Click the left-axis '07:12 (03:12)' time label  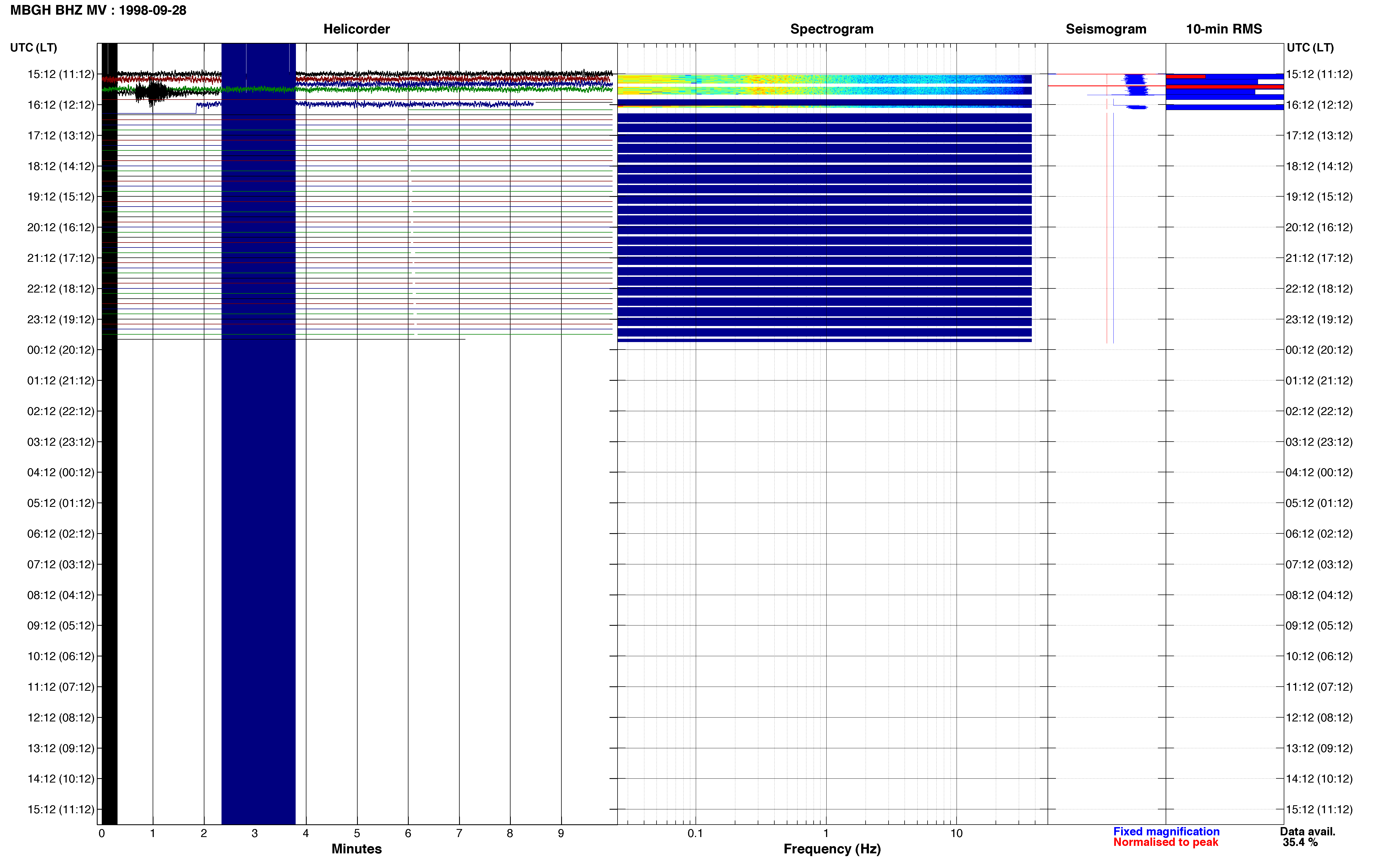tap(61, 564)
